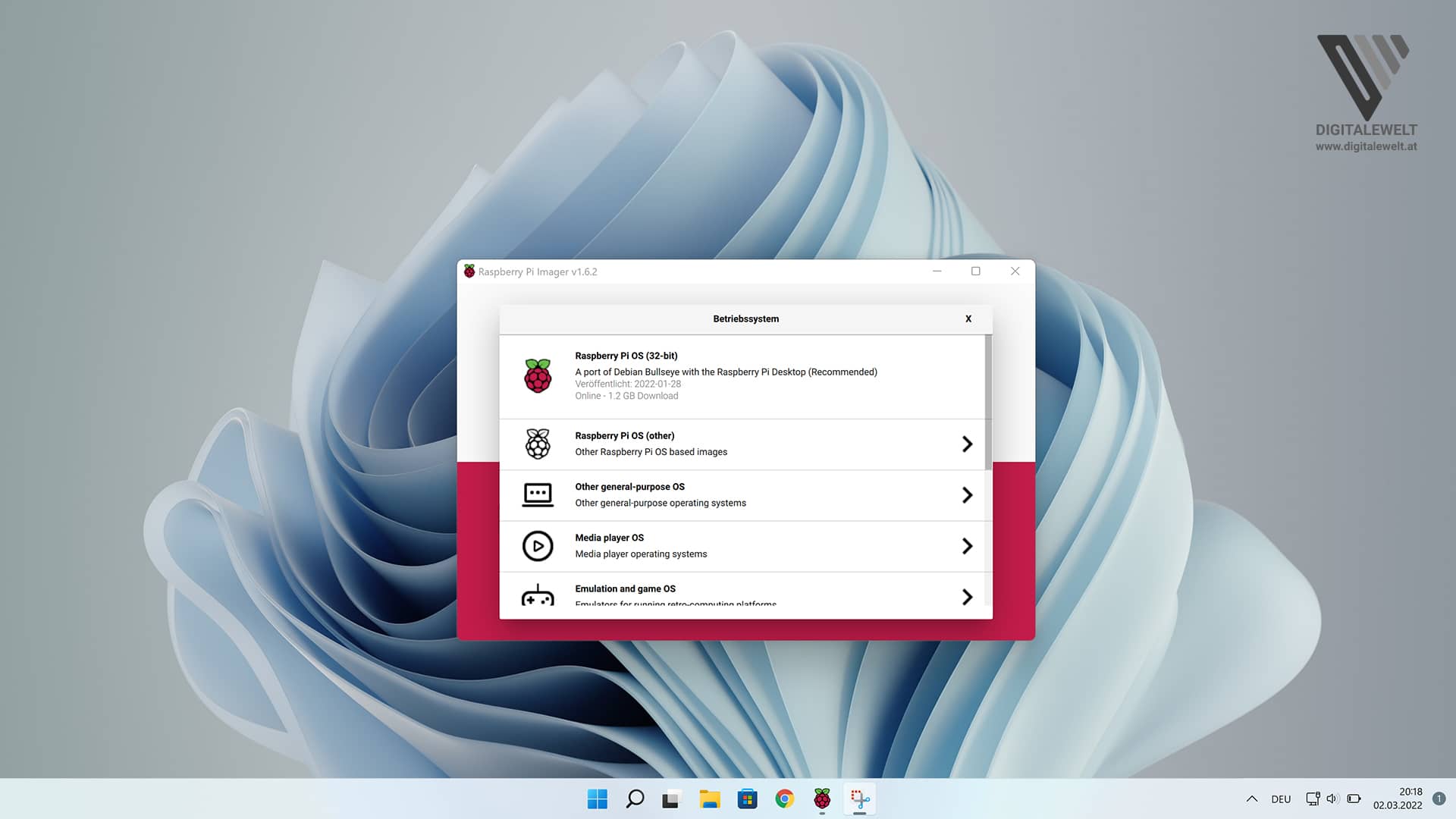The height and width of the screenshot is (819, 1456).
Task: Click the Media player OS play icon
Action: click(x=538, y=546)
